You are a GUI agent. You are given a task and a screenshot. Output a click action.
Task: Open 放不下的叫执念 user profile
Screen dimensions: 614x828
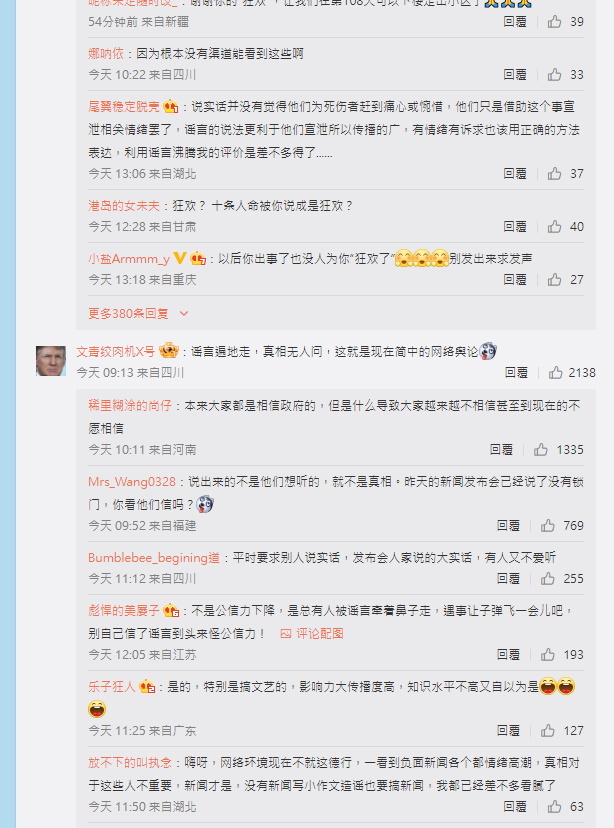[130, 763]
